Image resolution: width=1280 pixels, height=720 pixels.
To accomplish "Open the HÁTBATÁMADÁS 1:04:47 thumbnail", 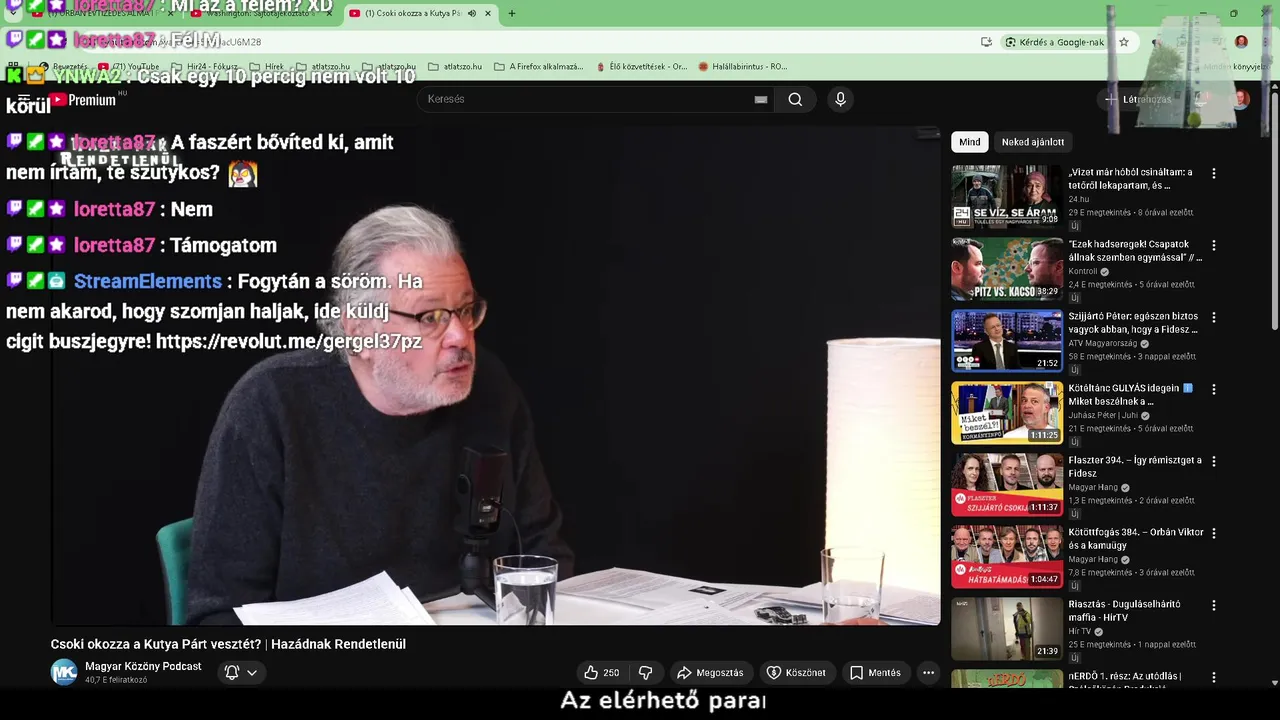I will coord(1007,556).
